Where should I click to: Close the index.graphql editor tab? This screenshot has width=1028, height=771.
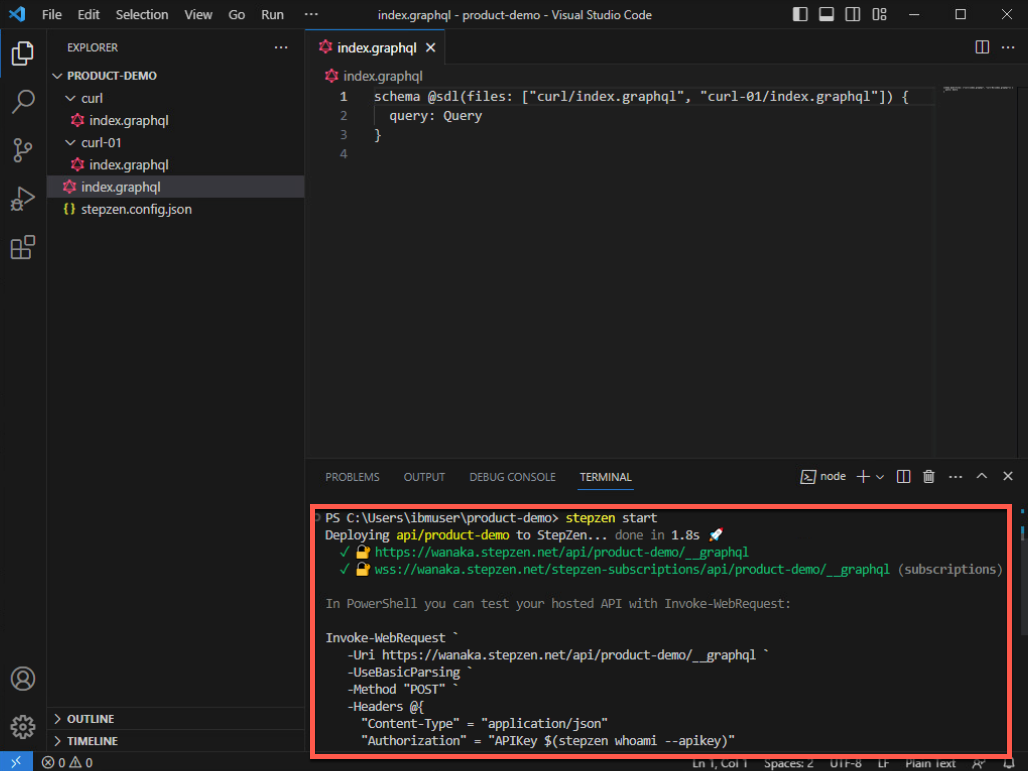coord(430,47)
